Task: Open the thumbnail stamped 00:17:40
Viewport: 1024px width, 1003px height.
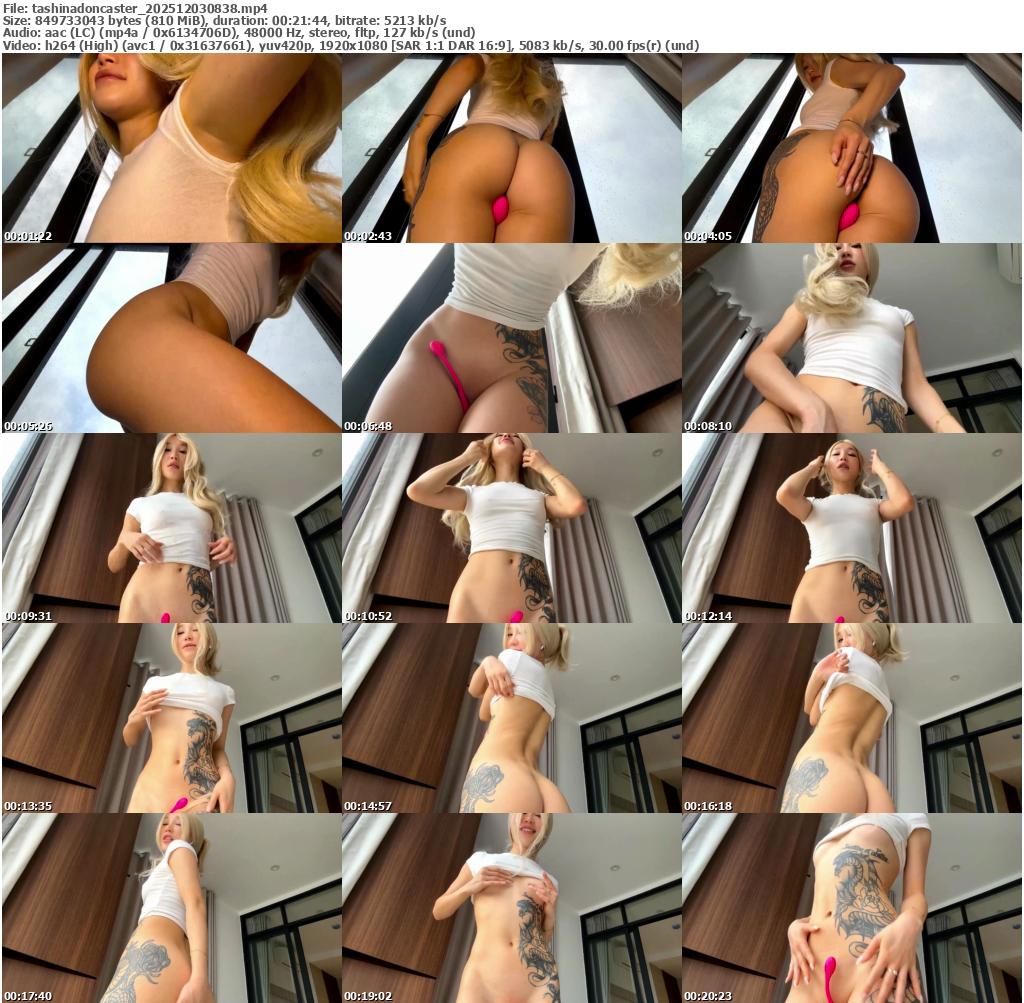Action: tap(172, 908)
